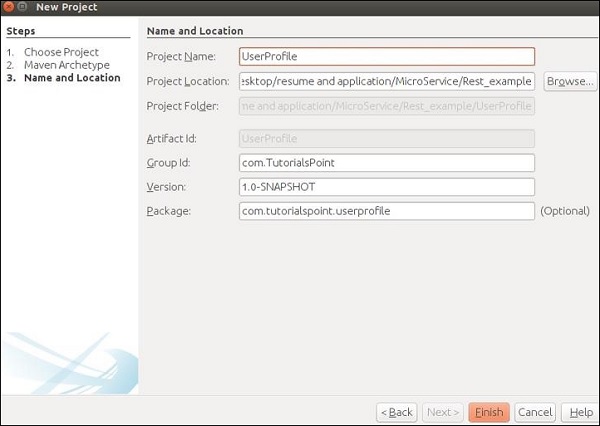Click the disabled Artifact Id field

(x=387, y=139)
